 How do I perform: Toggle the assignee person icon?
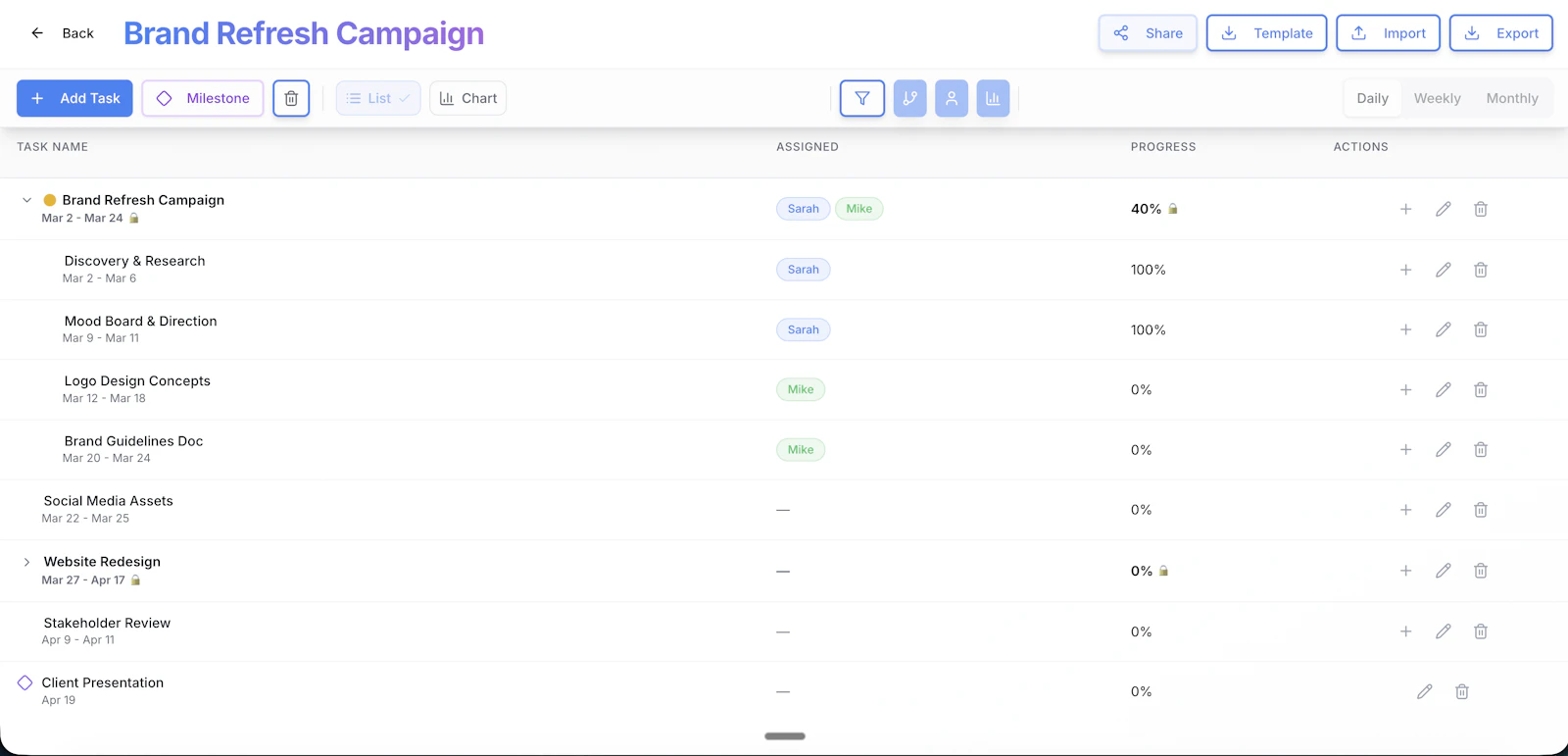(x=952, y=98)
